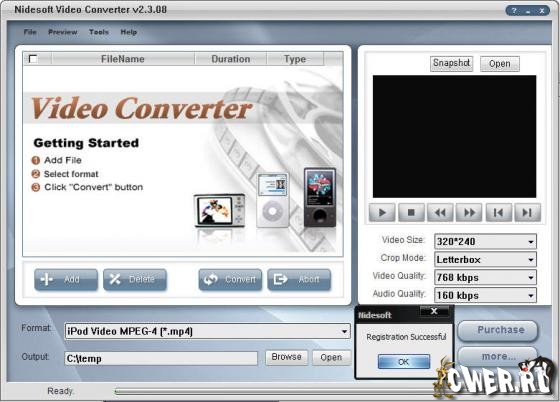The image size is (560, 402).
Task: Click Open above the preview screen
Action: coord(500,64)
